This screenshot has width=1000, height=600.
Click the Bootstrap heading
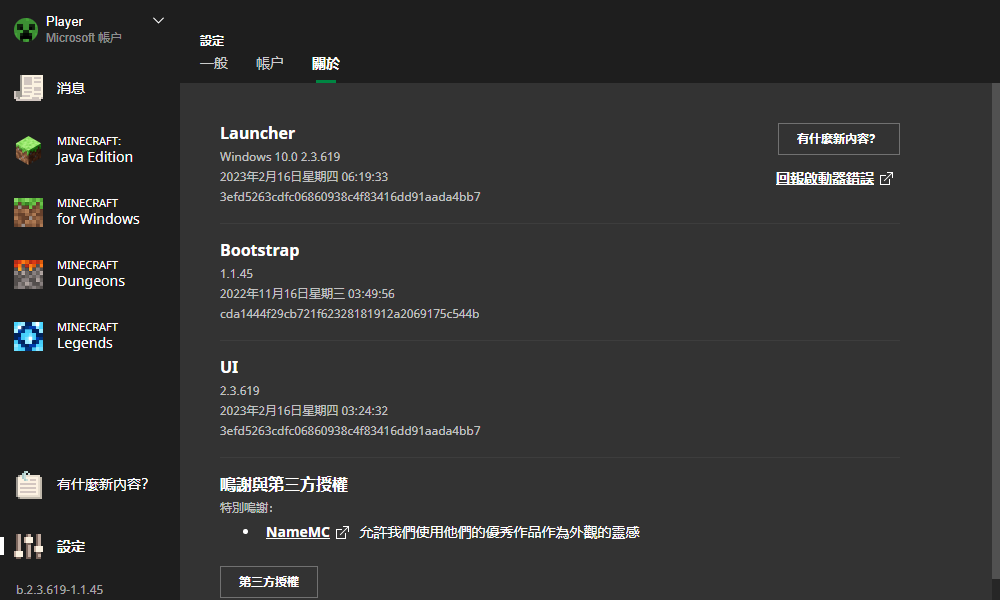coord(260,251)
